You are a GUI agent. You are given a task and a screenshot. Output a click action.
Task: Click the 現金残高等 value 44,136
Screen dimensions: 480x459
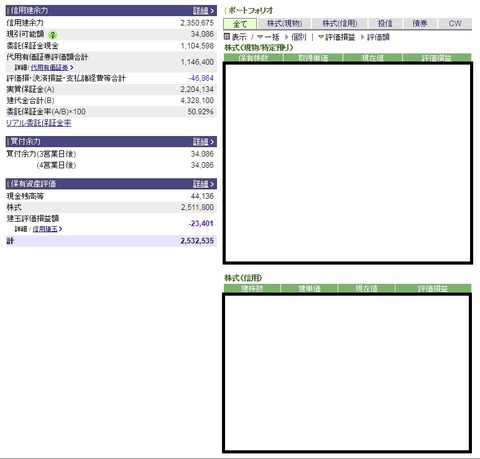(x=202, y=196)
